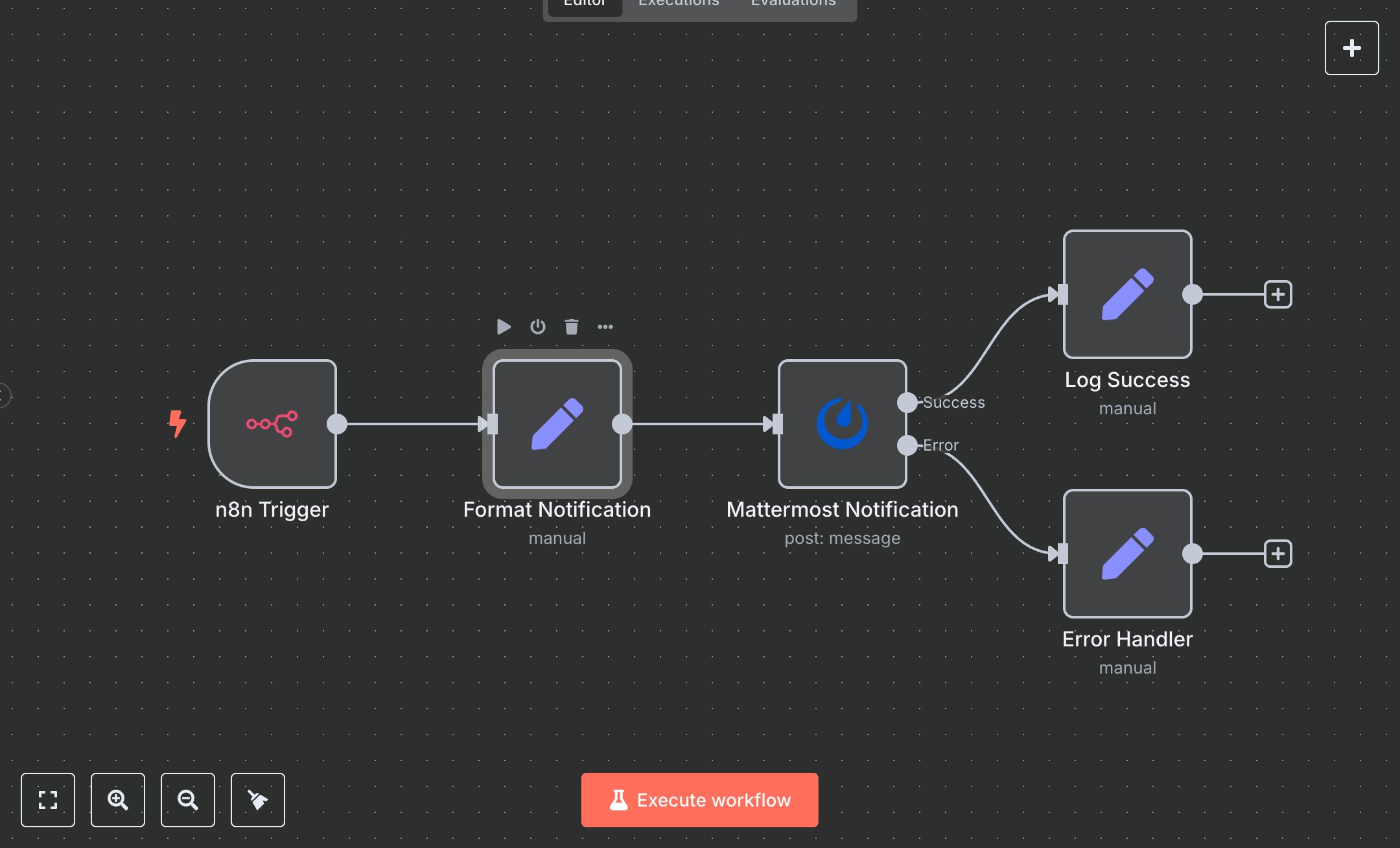Open the add node panel
1400x848 pixels.
click(1351, 47)
